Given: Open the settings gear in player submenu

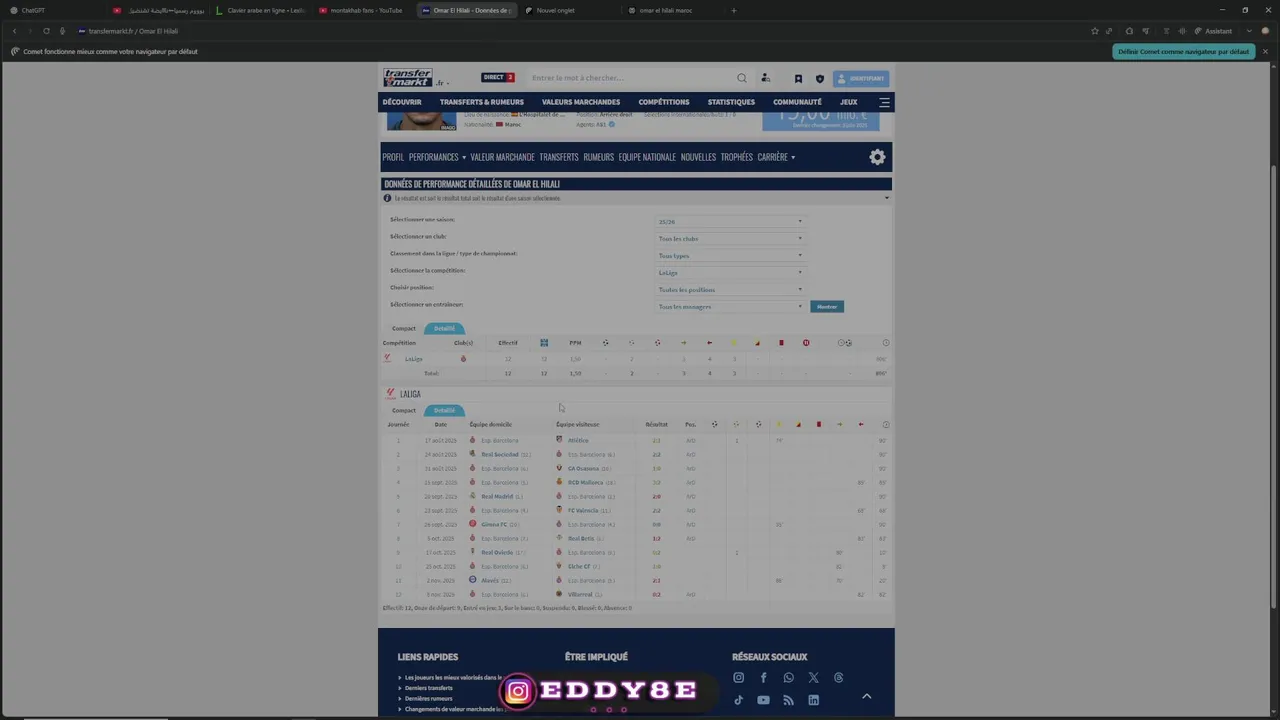Looking at the screenshot, I should point(877,157).
